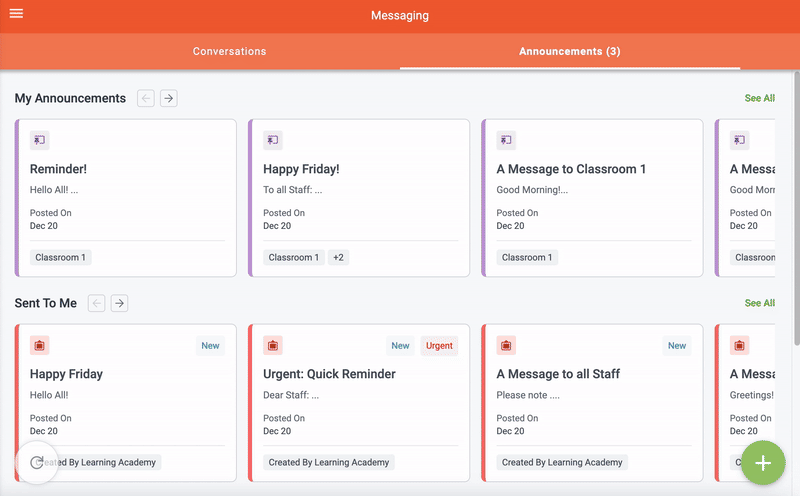Viewport: 800px width, 496px height.
Task: Click See All for My Announcements
Action: point(759,98)
